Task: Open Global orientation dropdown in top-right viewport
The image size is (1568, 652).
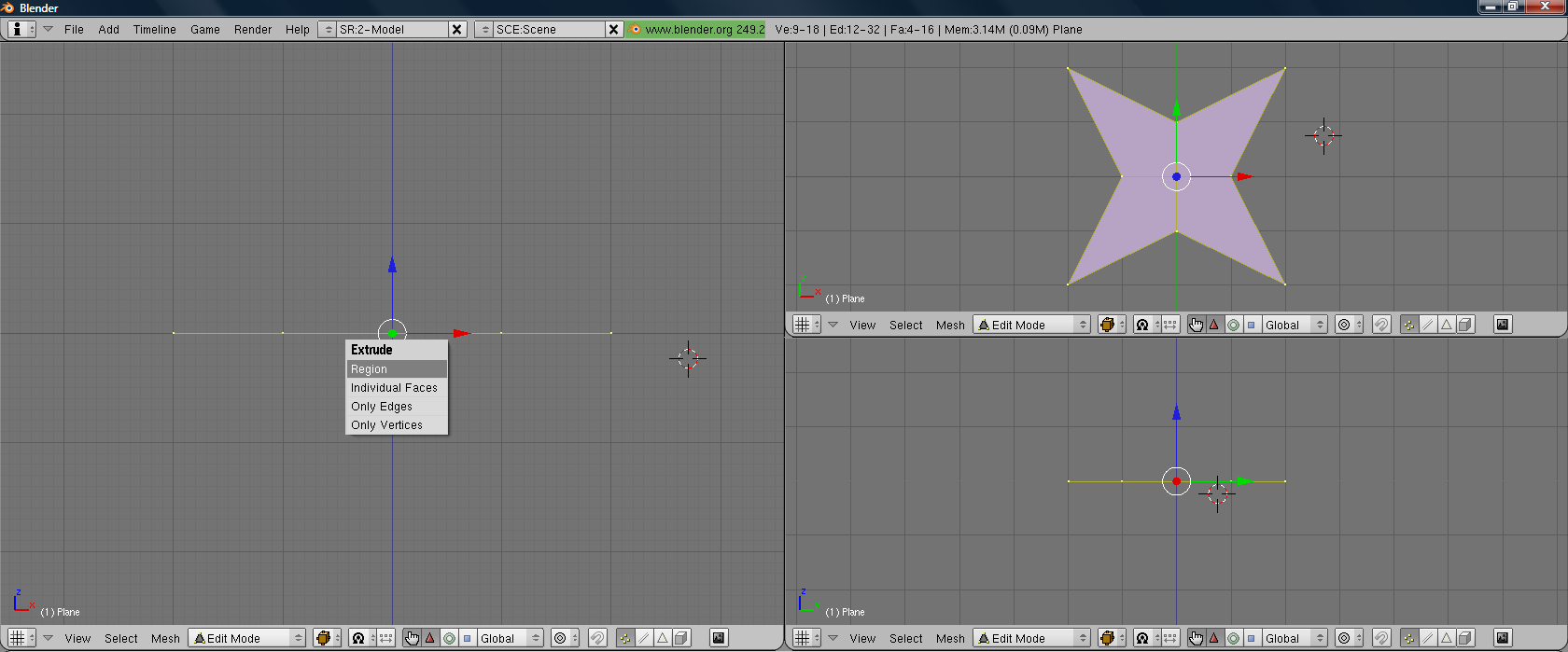Action: point(1295,325)
